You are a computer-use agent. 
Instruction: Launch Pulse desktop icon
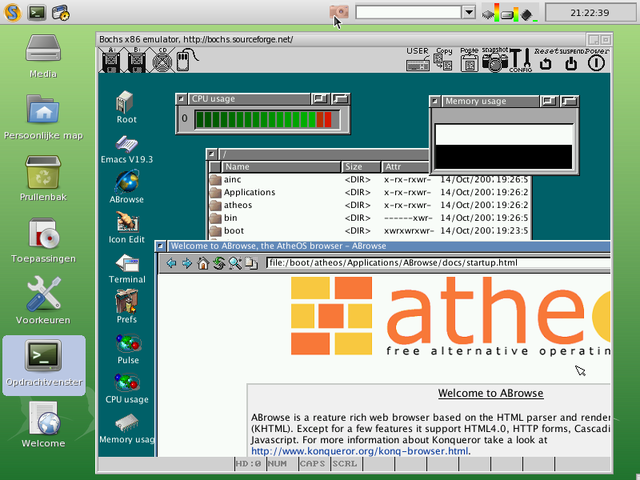coord(128,349)
